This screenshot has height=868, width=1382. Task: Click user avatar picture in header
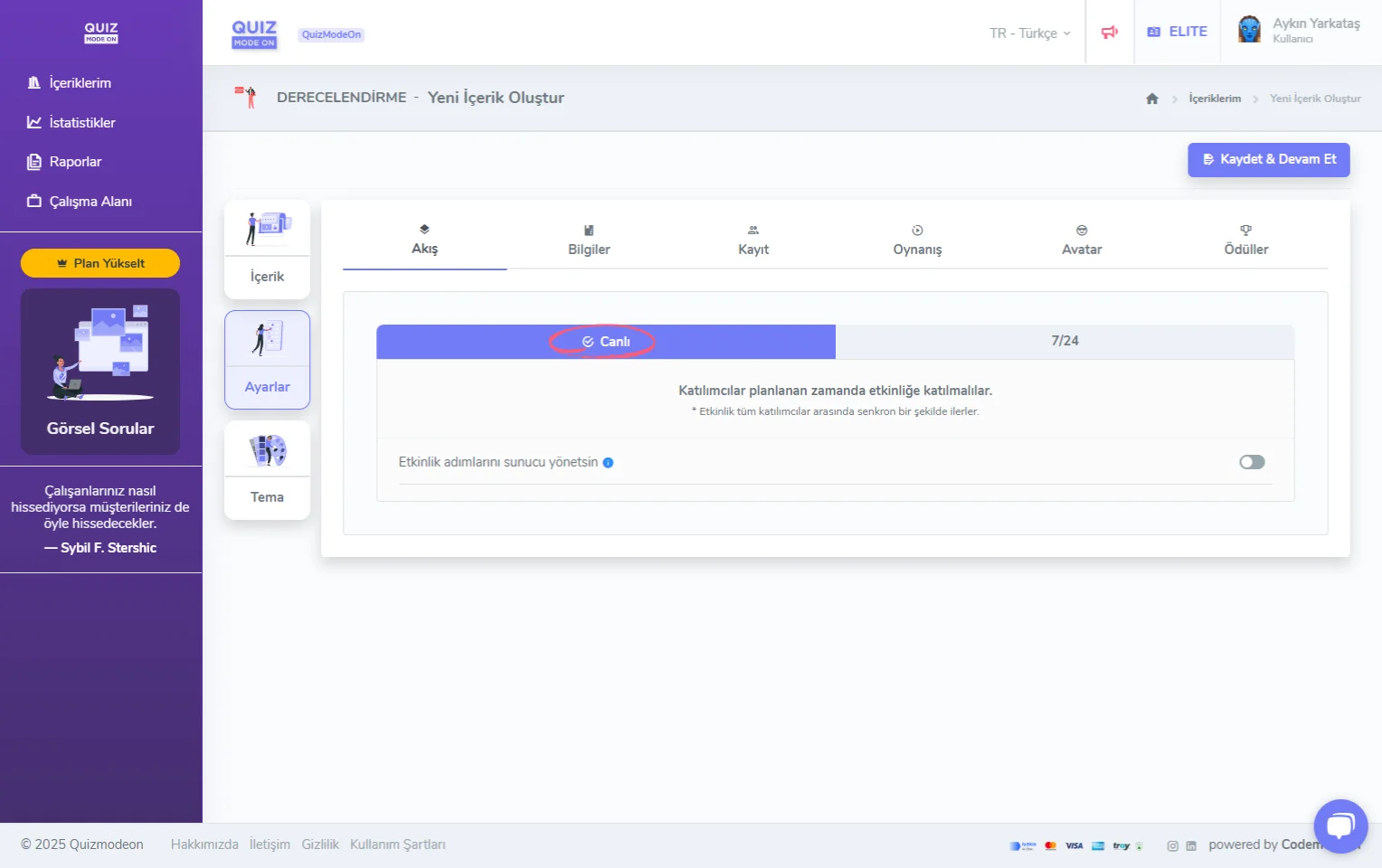[x=1249, y=30]
